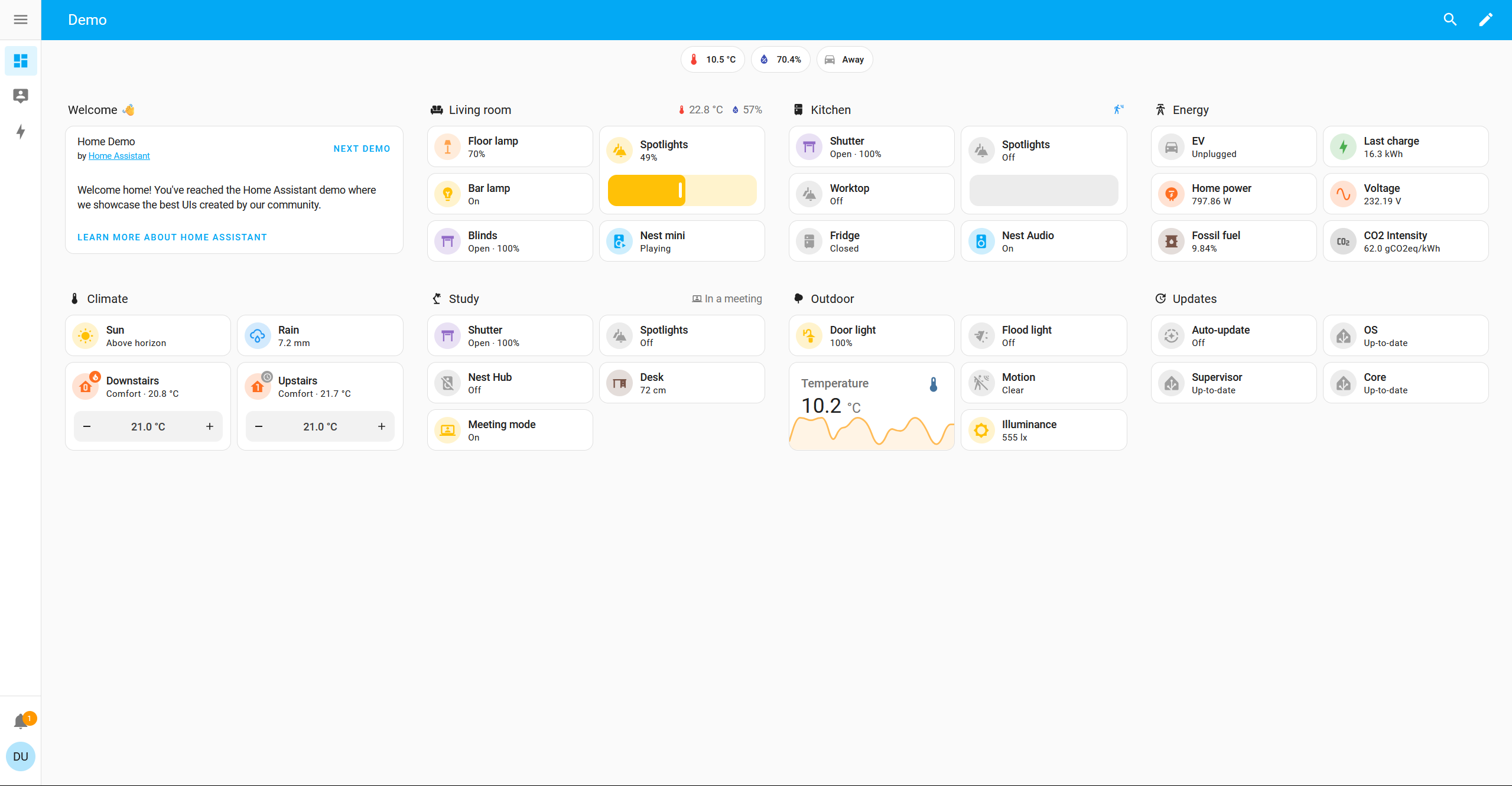Open the outdoor Temperature graph card
The width and height of the screenshot is (1512, 786).
871,406
